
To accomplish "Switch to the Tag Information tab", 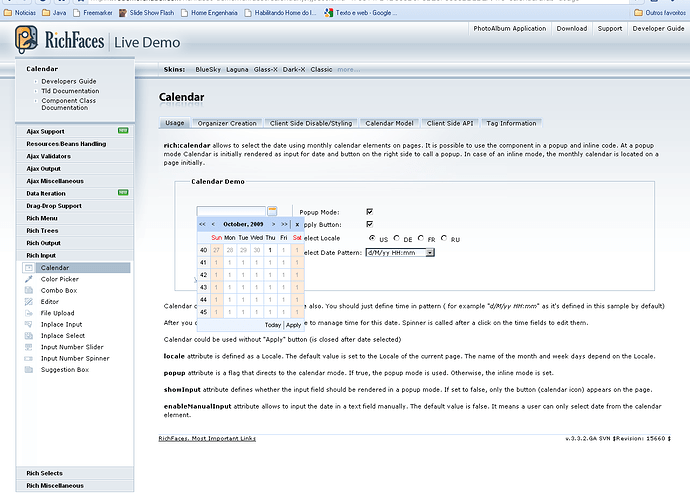I will coord(511,124).
